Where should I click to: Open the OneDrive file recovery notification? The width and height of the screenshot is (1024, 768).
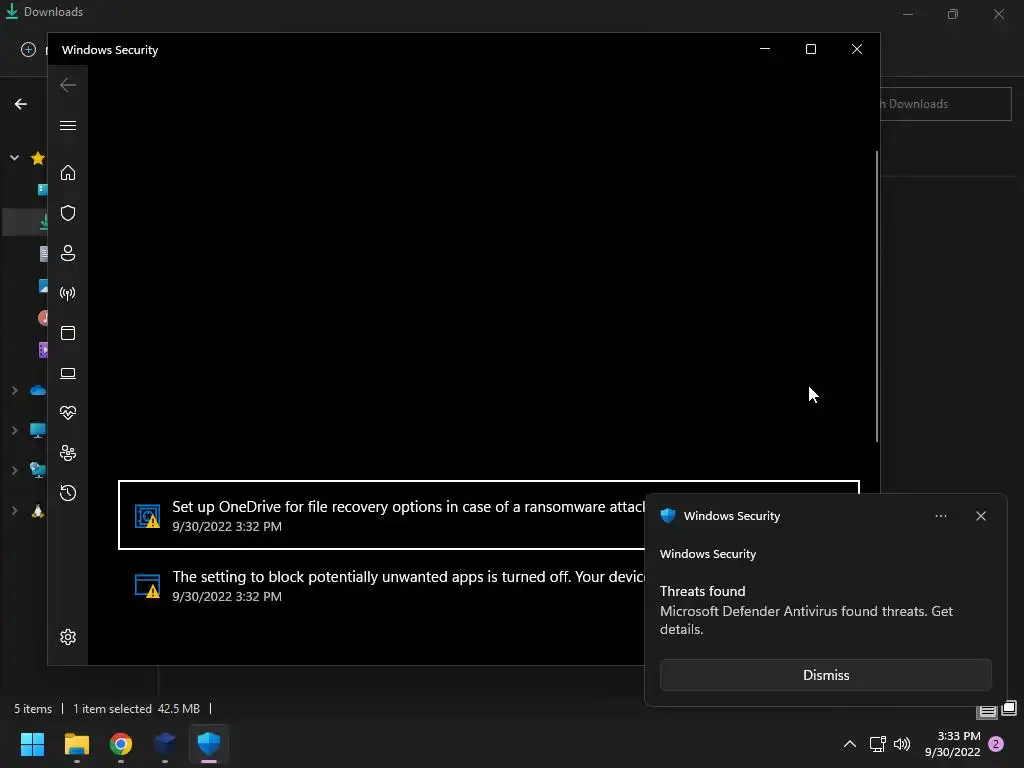pyautogui.click(x=488, y=515)
